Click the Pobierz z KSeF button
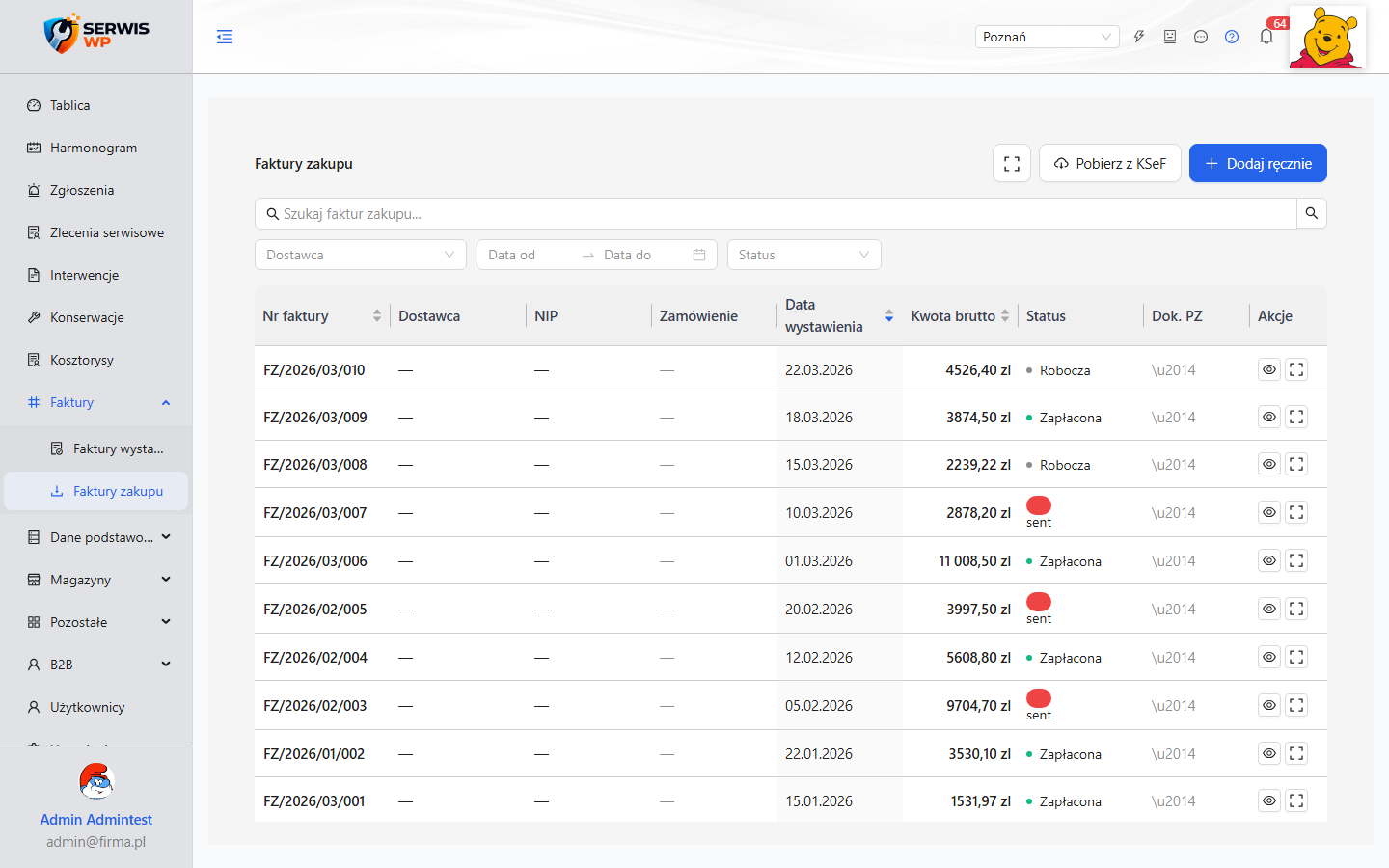 [x=1110, y=163]
